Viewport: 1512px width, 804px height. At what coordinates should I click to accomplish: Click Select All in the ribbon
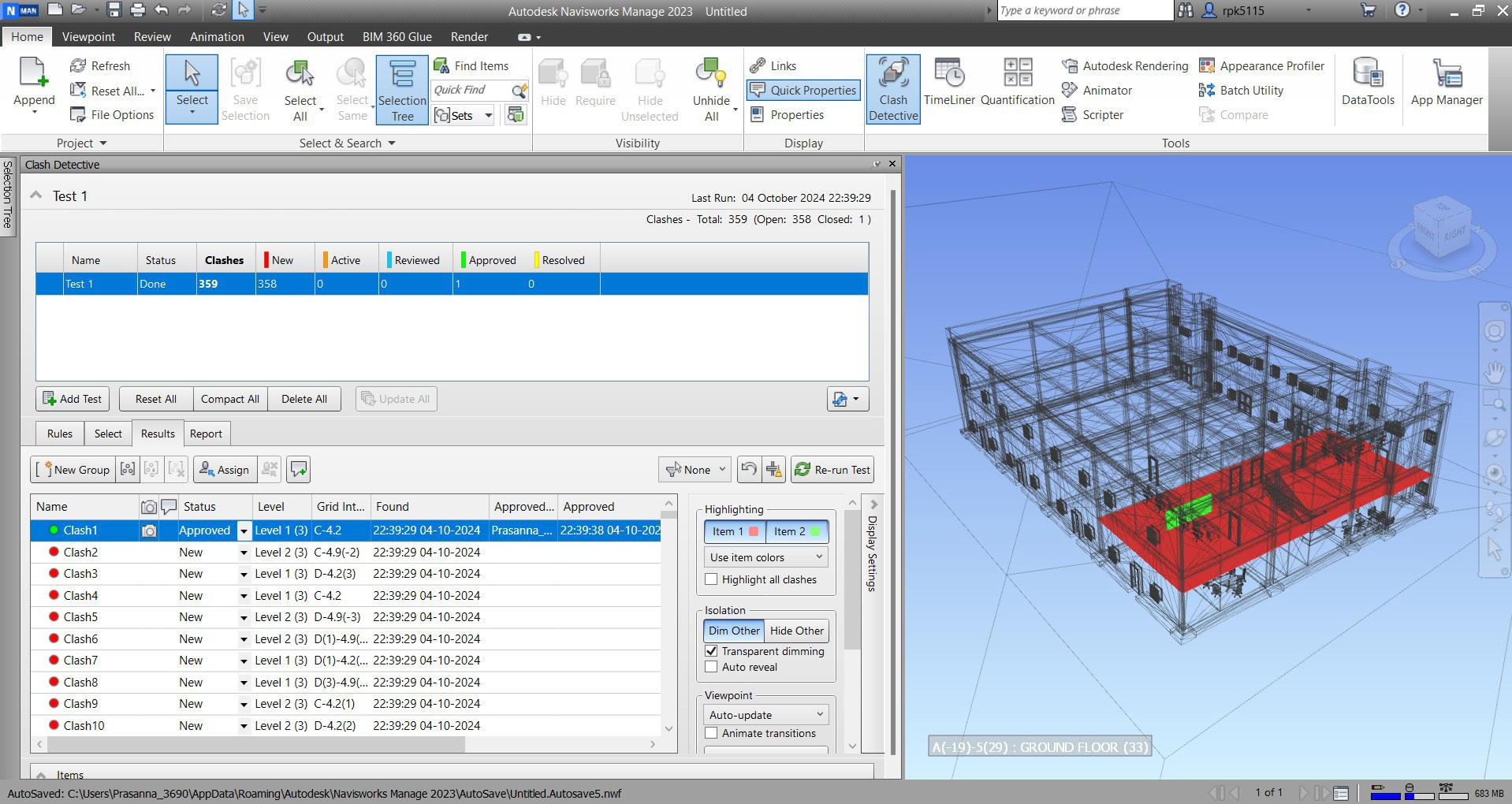click(300, 89)
